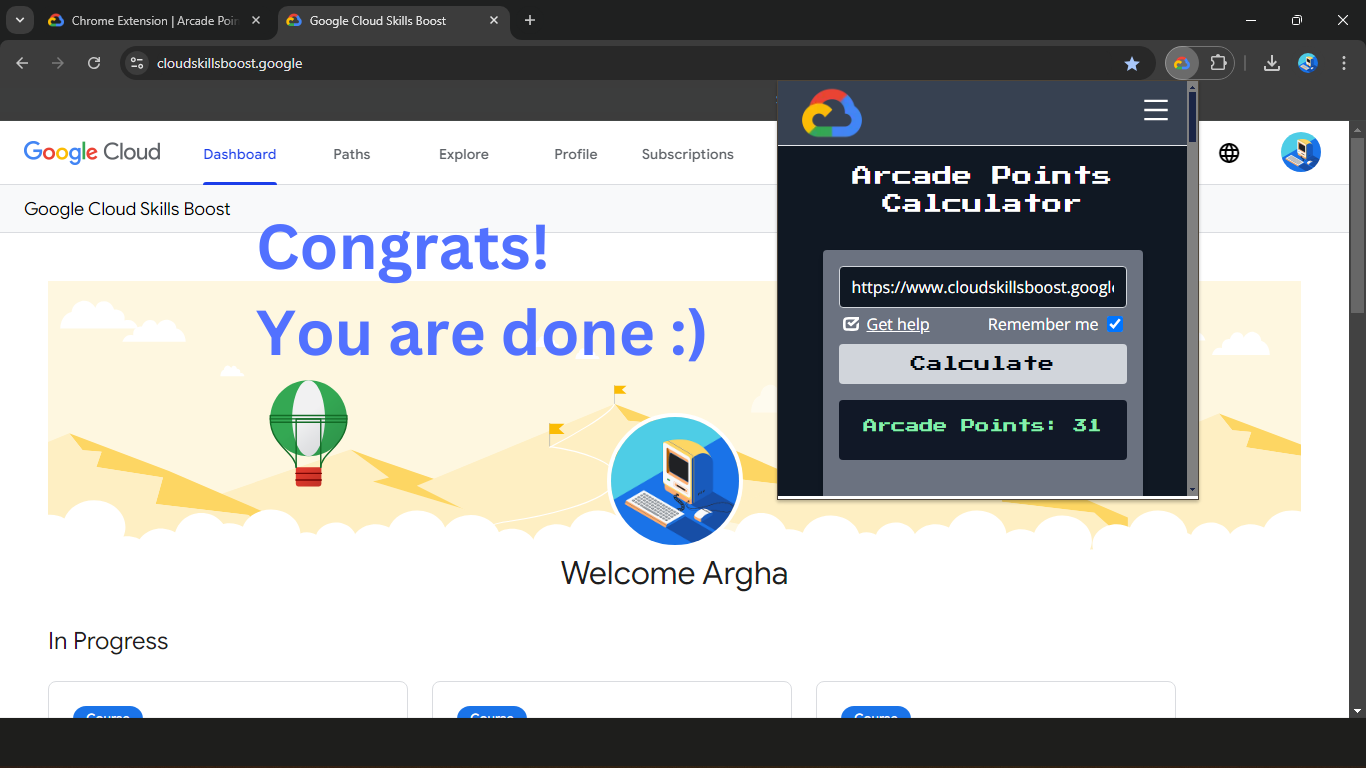Click the profile URL input field
Viewport: 1366px width, 768px height.
tap(983, 287)
